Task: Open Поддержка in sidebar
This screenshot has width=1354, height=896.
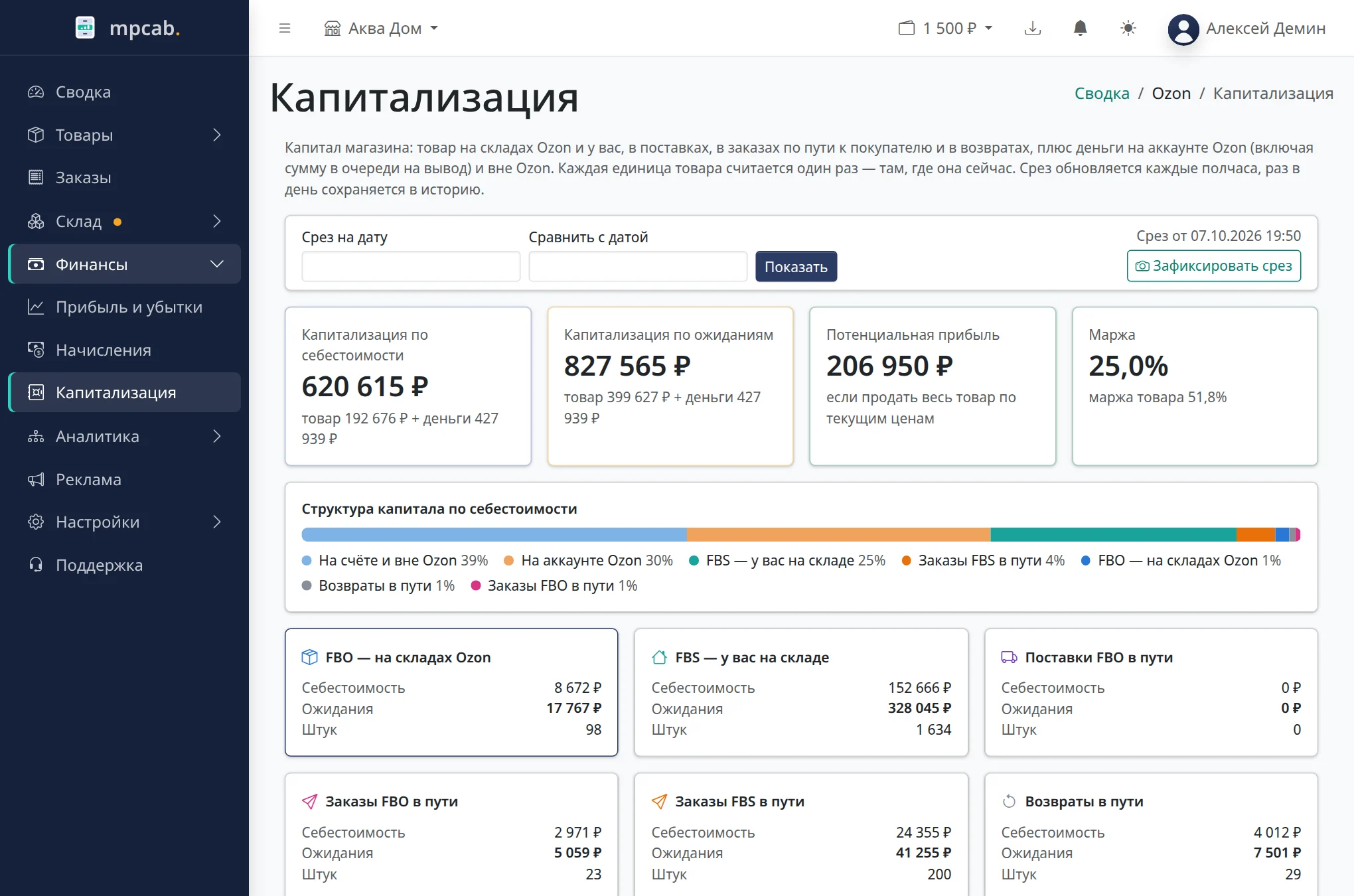Action: (x=124, y=565)
